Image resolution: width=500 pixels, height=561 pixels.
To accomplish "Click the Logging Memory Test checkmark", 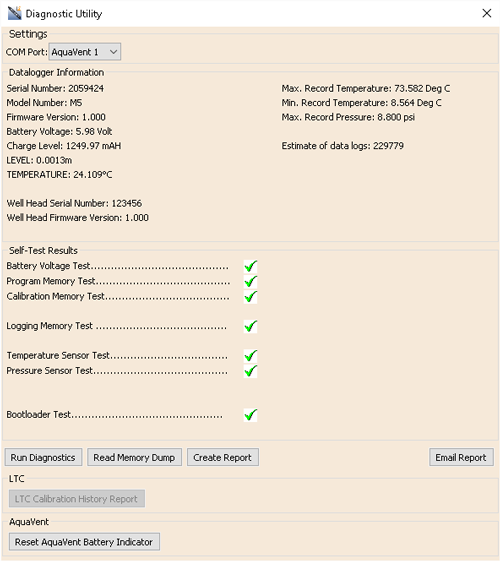I will (x=250, y=326).
